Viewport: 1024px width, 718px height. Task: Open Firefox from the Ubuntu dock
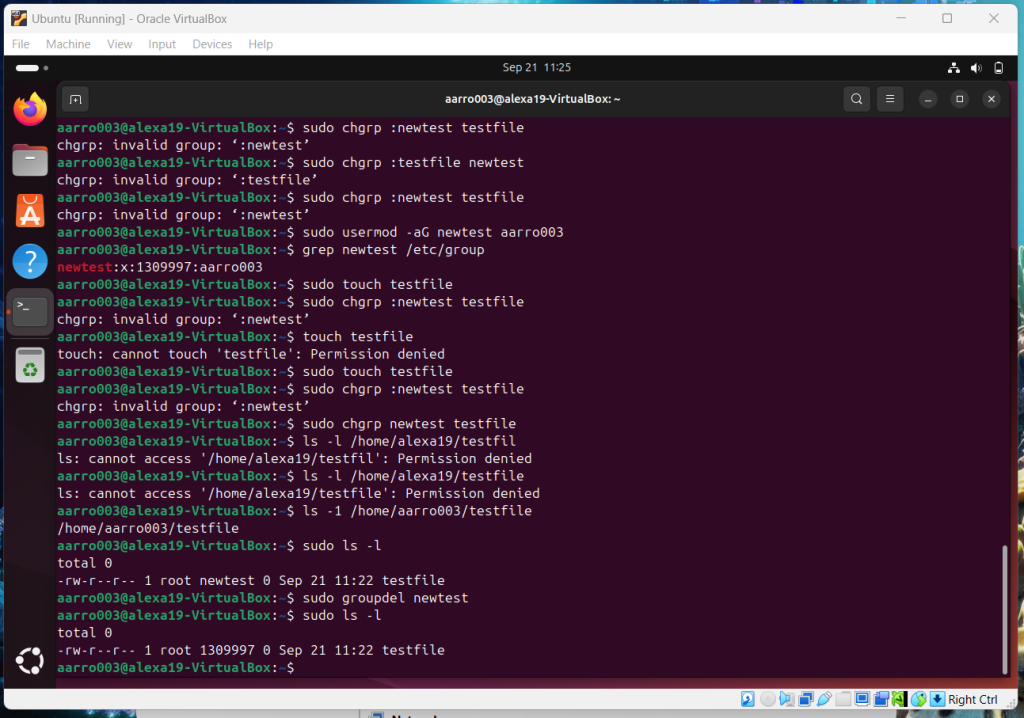(30, 109)
